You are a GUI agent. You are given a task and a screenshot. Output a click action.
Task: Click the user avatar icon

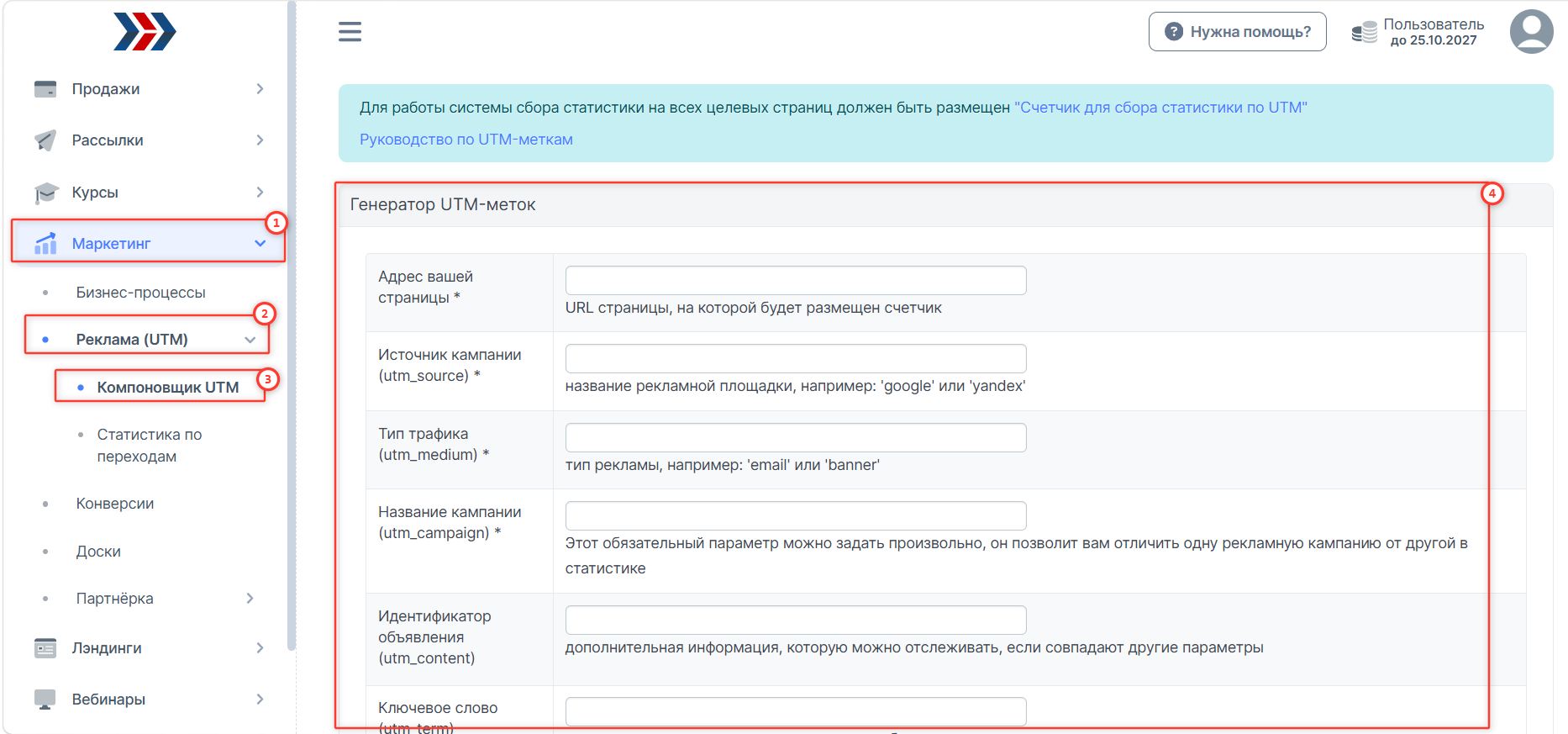(x=1531, y=32)
